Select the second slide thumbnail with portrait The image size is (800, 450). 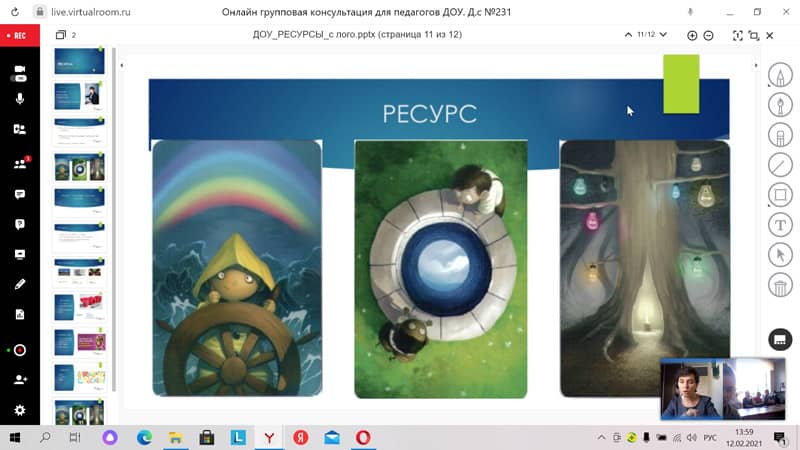[79, 95]
